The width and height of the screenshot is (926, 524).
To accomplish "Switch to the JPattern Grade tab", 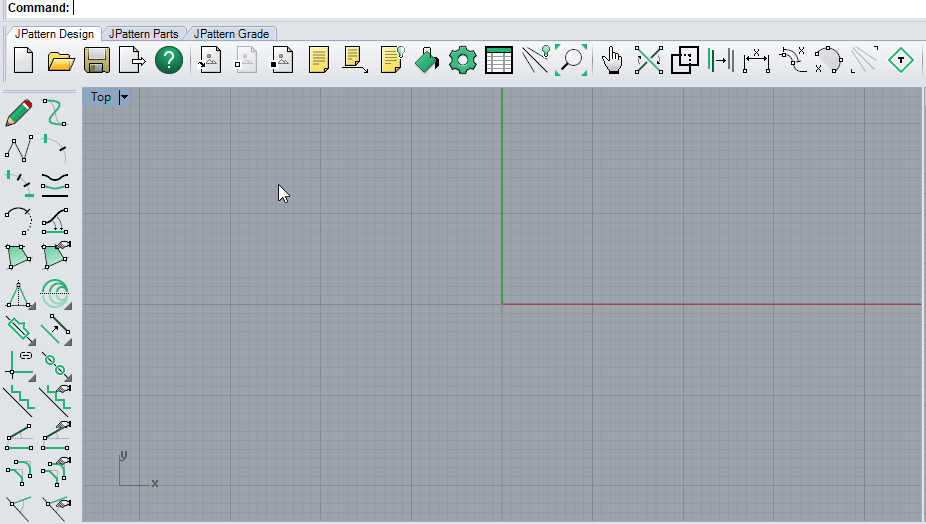I will pos(231,34).
